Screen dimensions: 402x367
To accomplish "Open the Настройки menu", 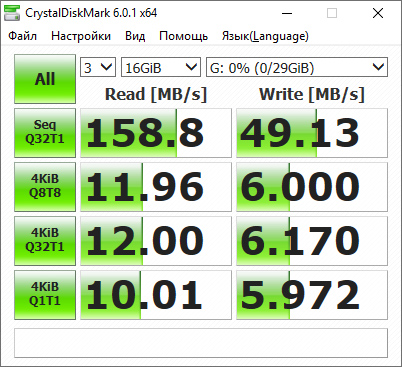I will (81, 36).
